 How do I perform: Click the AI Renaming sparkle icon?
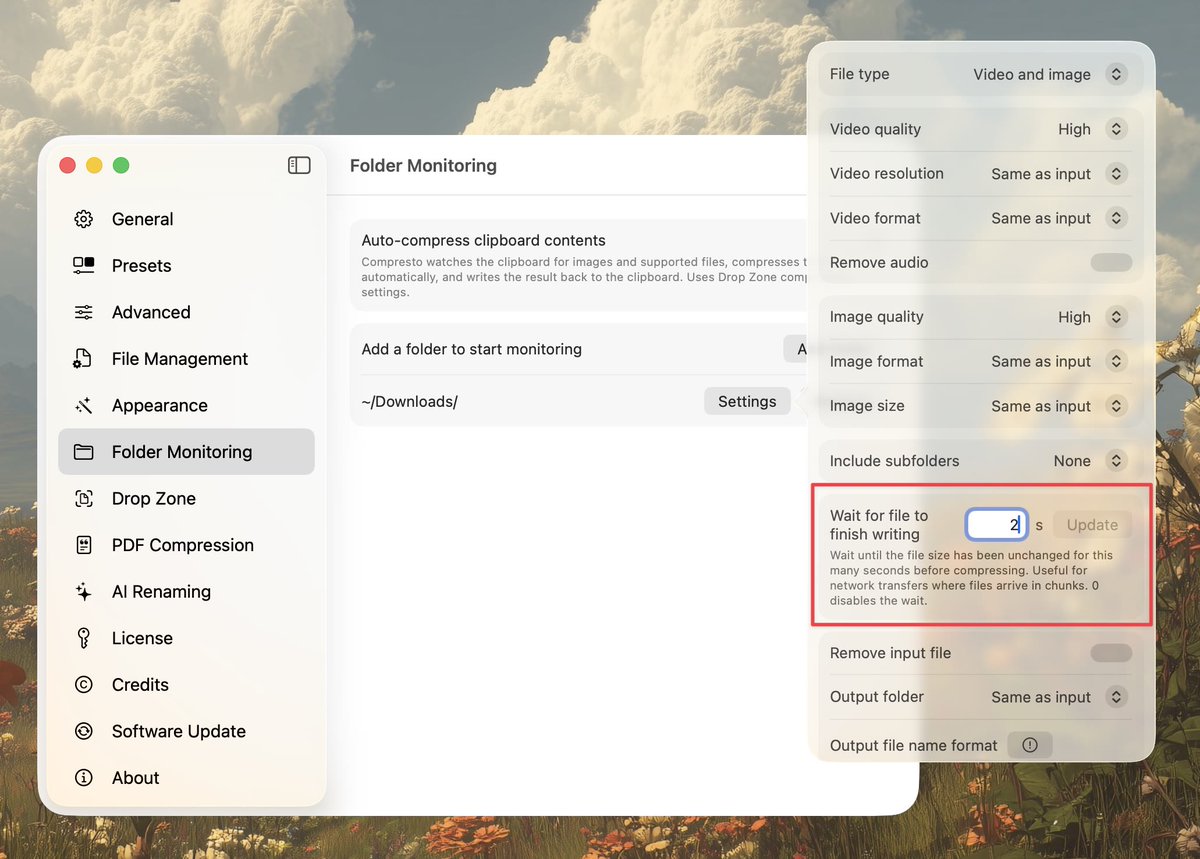click(84, 591)
